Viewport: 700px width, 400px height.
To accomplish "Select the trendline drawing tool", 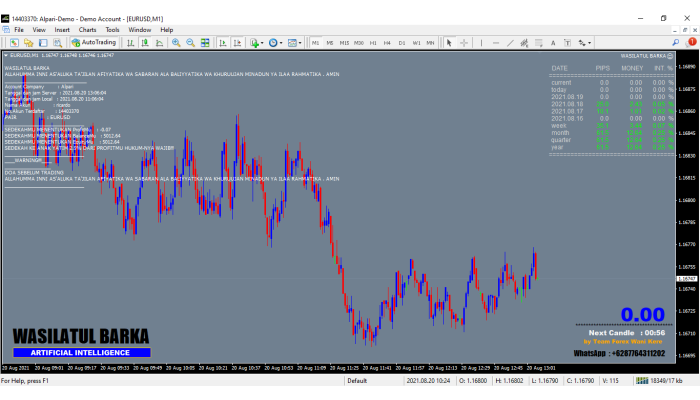I will [x=510, y=43].
